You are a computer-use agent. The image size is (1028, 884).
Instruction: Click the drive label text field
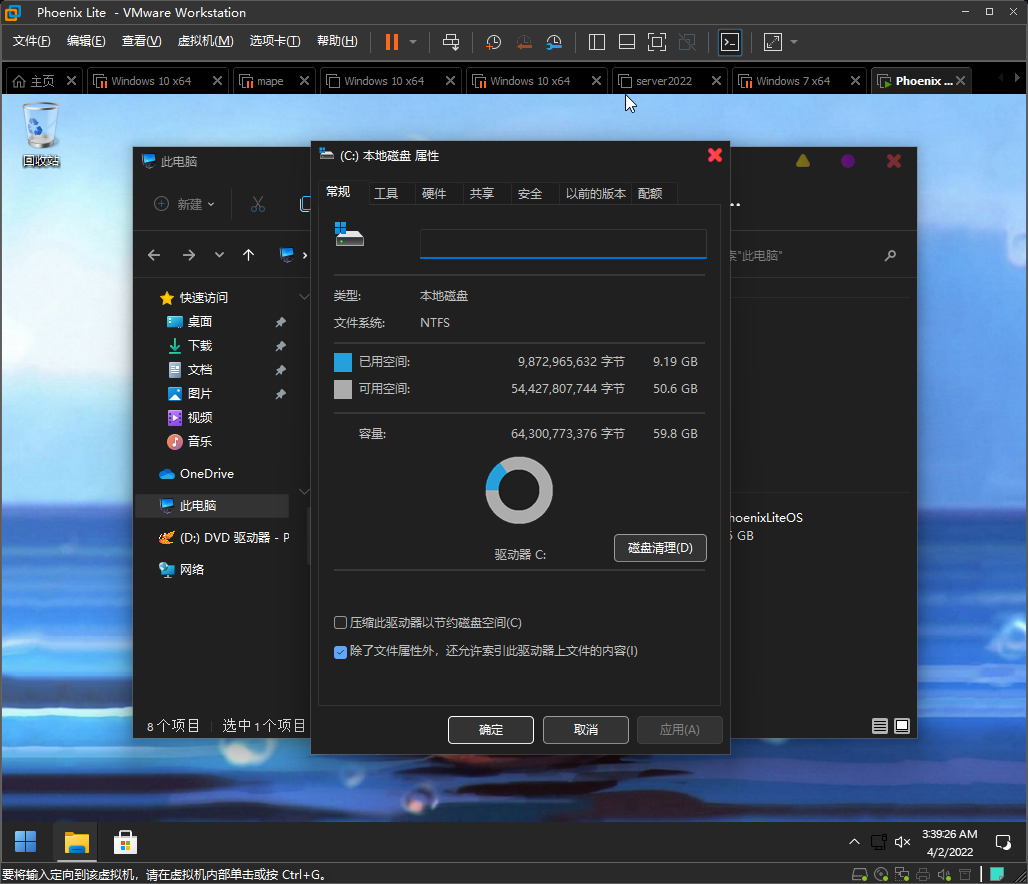563,244
